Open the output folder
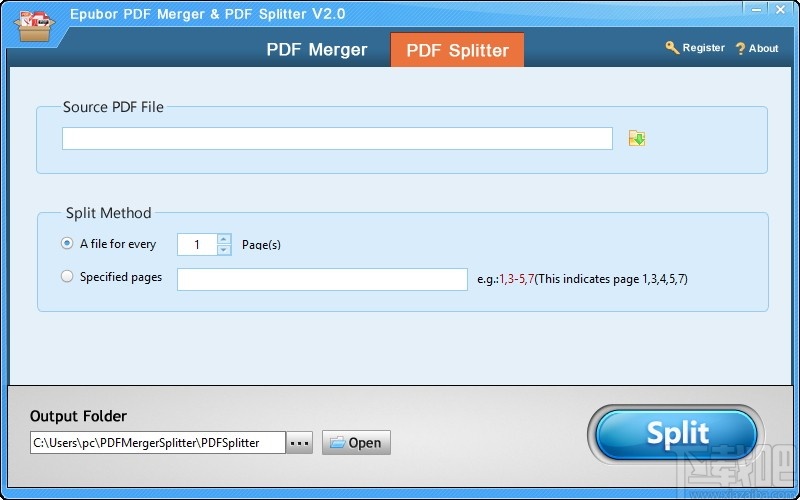The height and width of the screenshot is (500, 800). point(356,443)
